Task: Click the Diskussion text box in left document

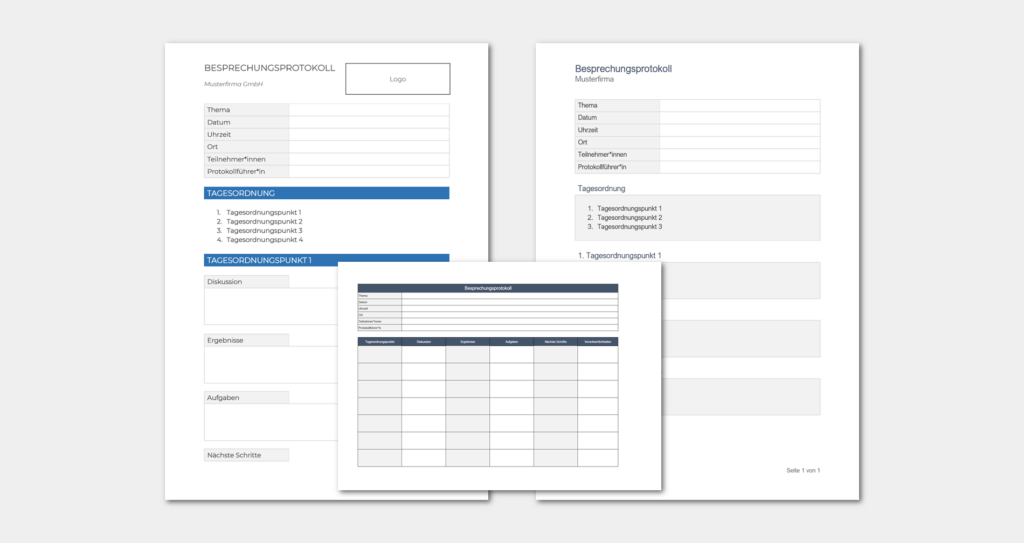Action: 270,306
